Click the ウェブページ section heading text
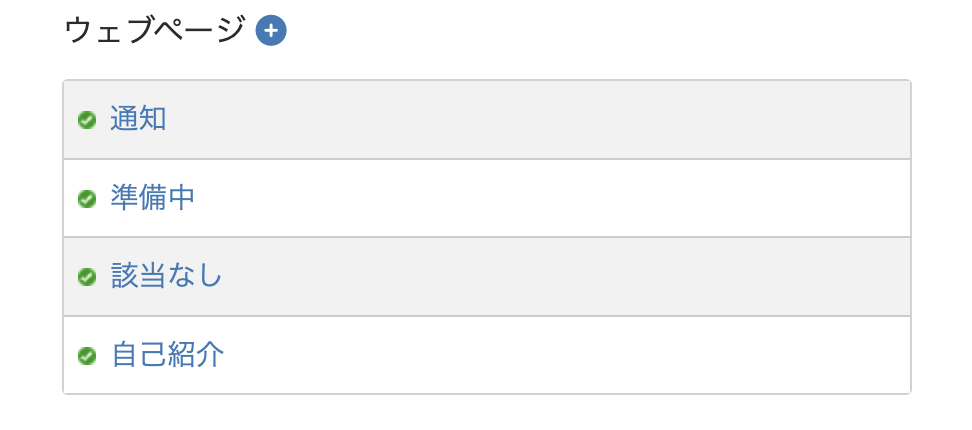This screenshot has width=972, height=430. (154, 31)
